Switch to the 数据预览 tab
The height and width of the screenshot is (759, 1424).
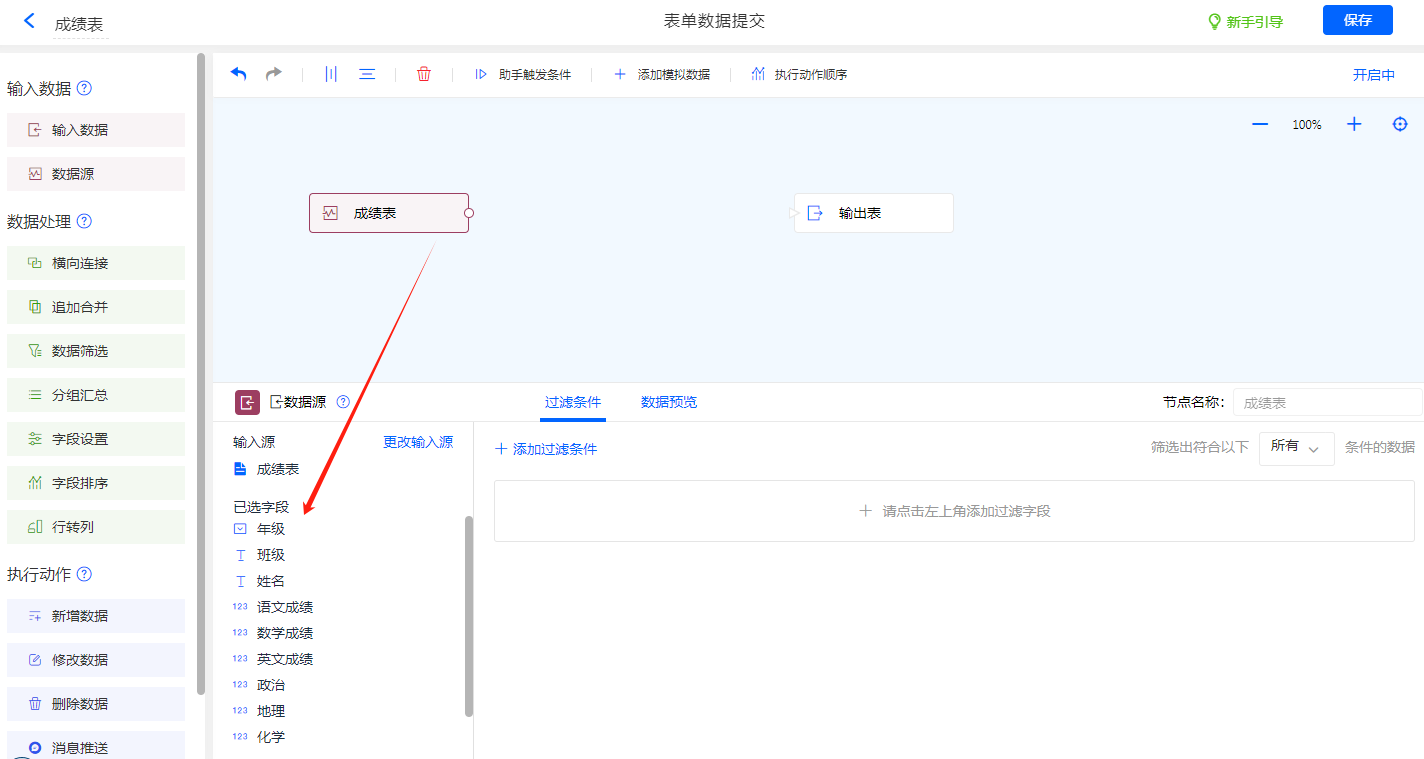(669, 402)
